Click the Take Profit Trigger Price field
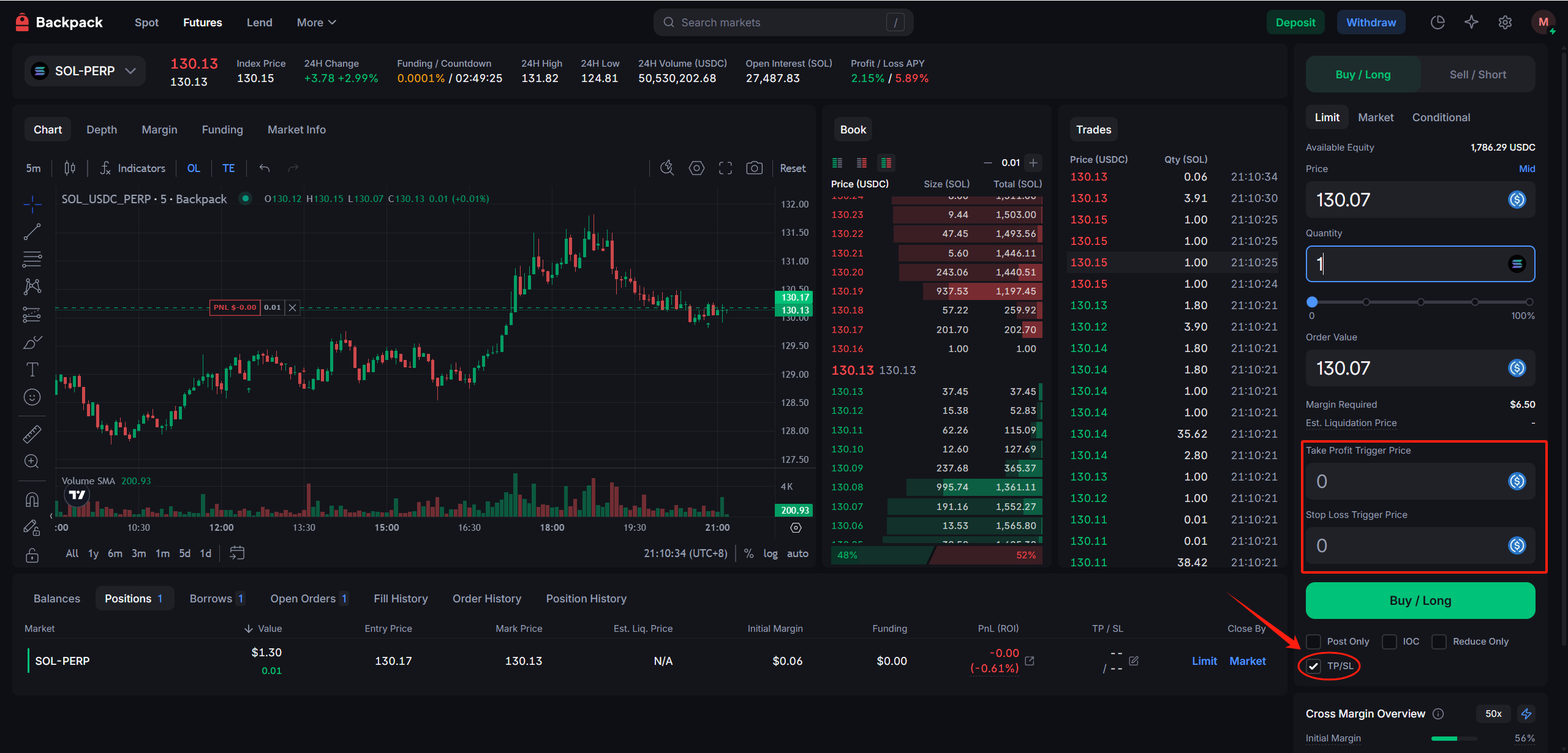The width and height of the screenshot is (1568, 753). click(1420, 481)
